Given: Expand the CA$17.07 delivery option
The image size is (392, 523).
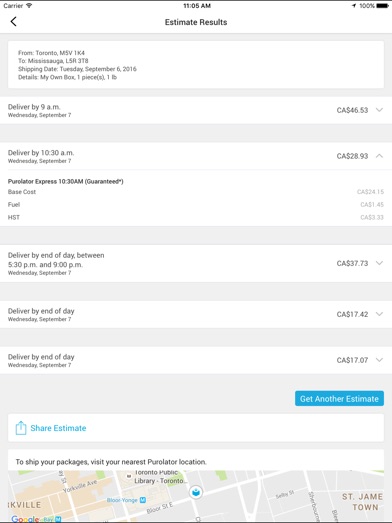Looking at the screenshot, I should pyautogui.click(x=379, y=360).
